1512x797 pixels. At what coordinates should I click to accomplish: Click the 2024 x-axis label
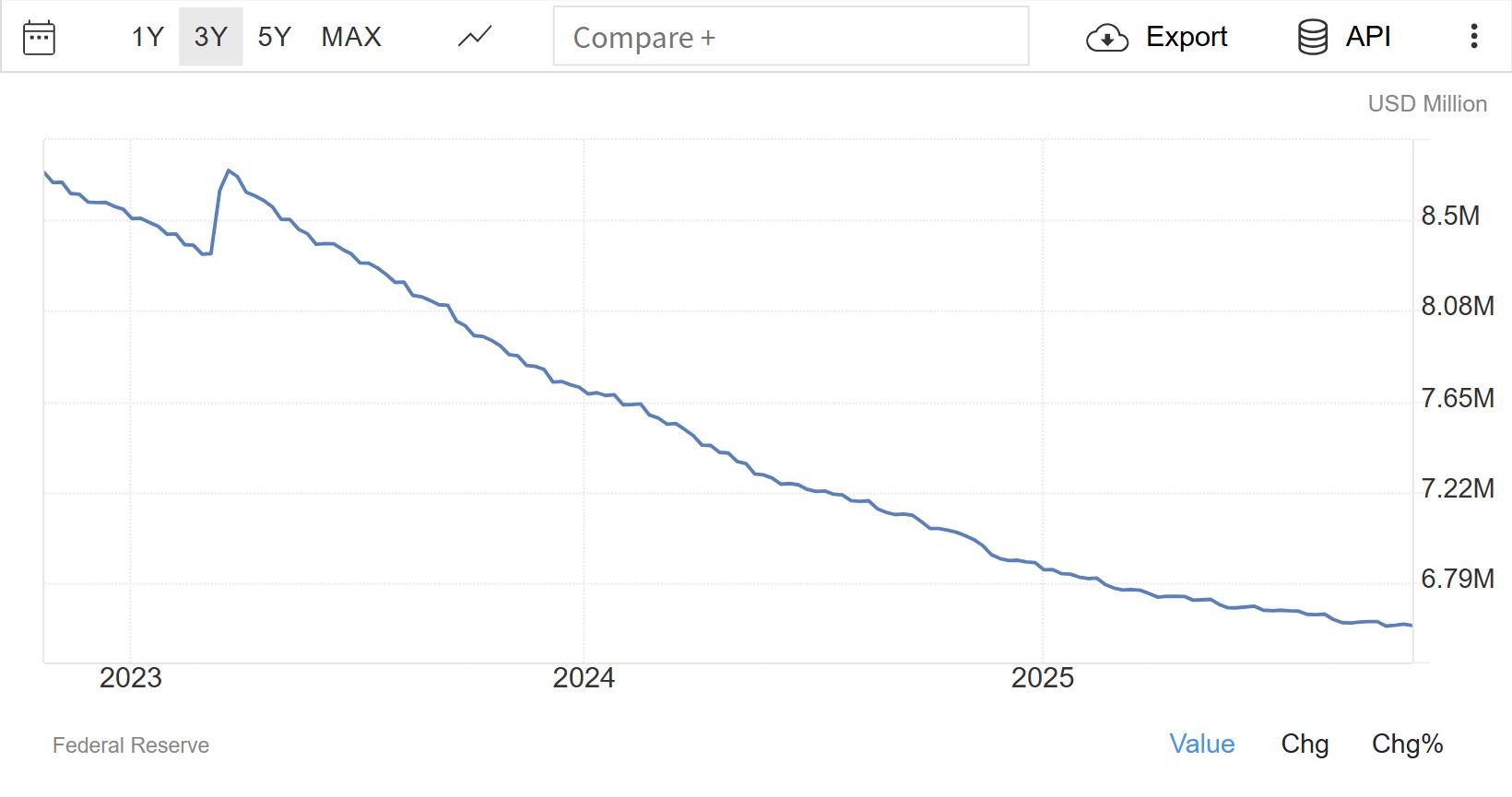coord(584,678)
